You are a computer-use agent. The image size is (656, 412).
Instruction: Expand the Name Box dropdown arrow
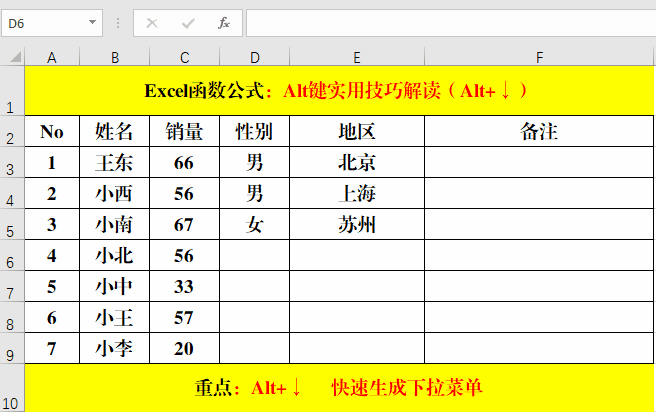click(x=92, y=23)
